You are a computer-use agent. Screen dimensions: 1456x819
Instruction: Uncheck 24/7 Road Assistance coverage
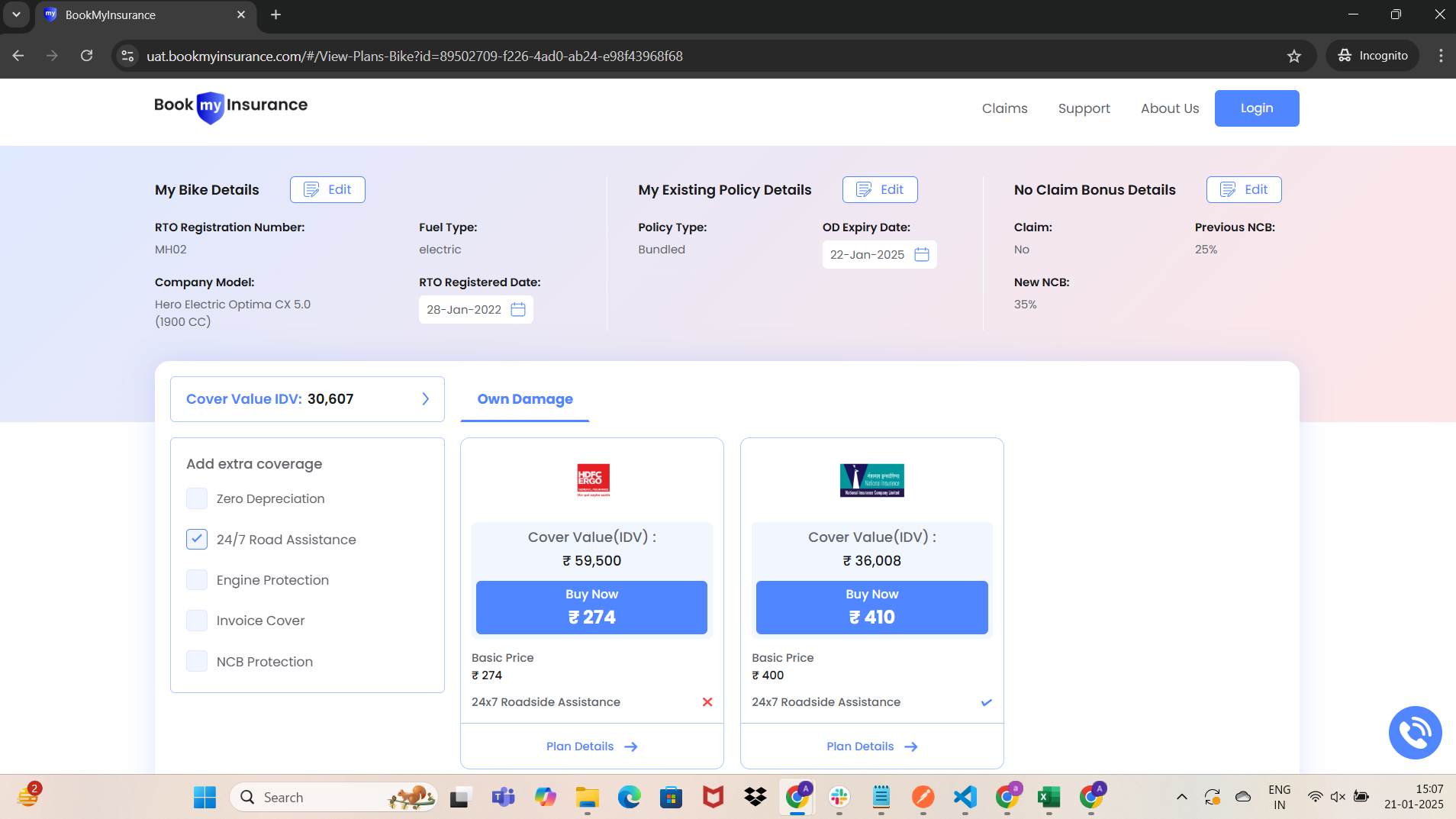click(197, 540)
